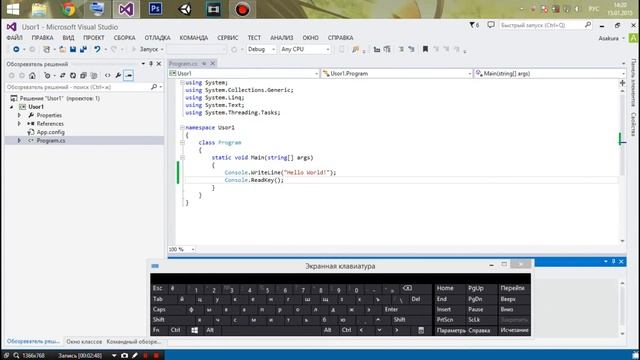This screenshot has height=360, width=640.
Task: Select App.config in Solution Explorer
Action: tap(51, 132)
